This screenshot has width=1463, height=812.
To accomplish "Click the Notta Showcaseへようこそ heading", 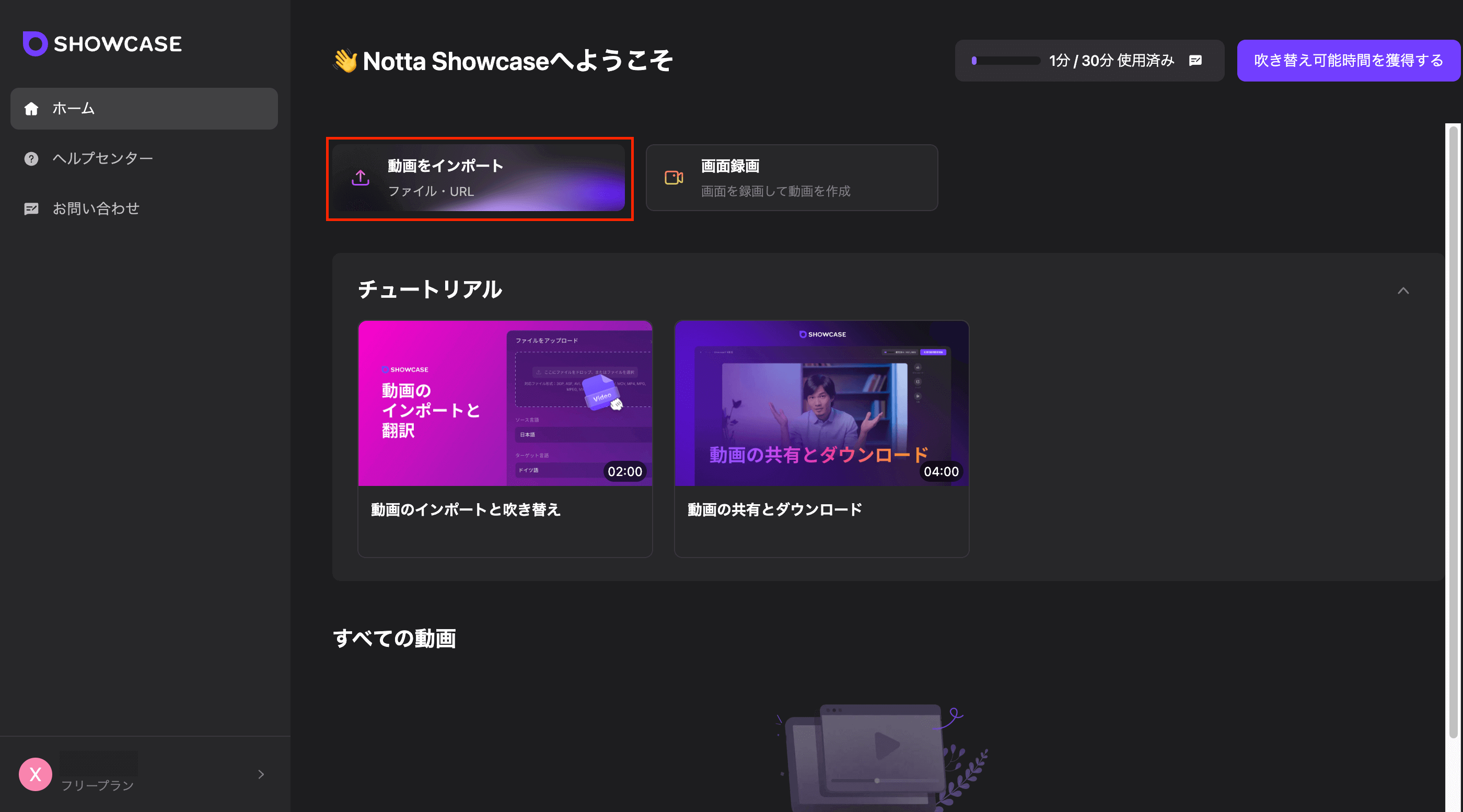I will point(517,61).
